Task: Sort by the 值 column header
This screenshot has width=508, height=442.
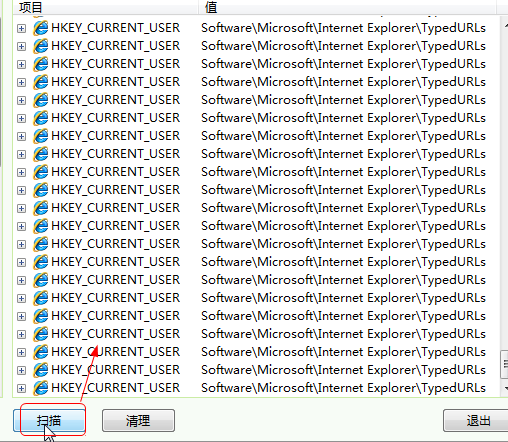Action: pyautogui.click(x=347, y=7)
